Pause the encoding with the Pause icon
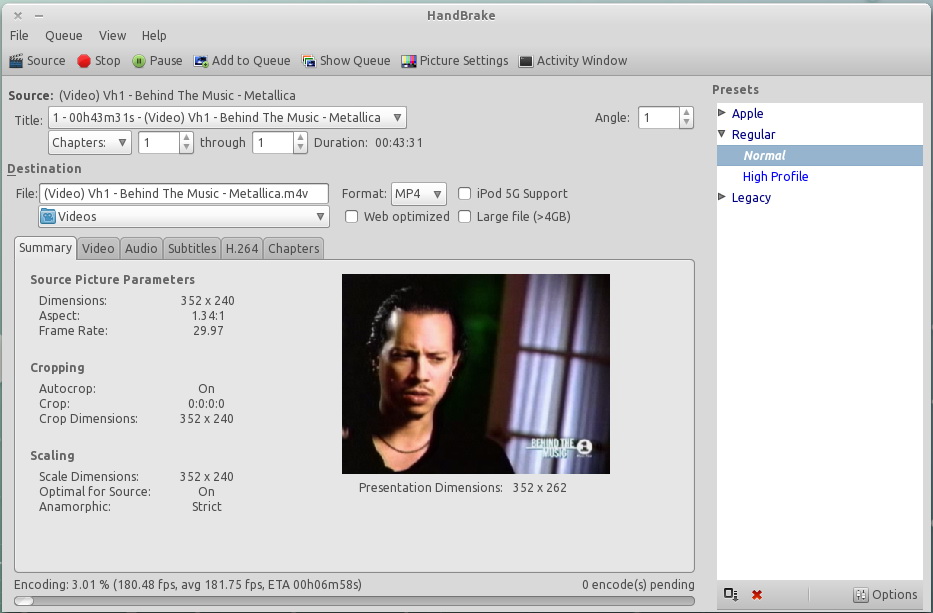 pyautogui.click(x=139, y=61)
